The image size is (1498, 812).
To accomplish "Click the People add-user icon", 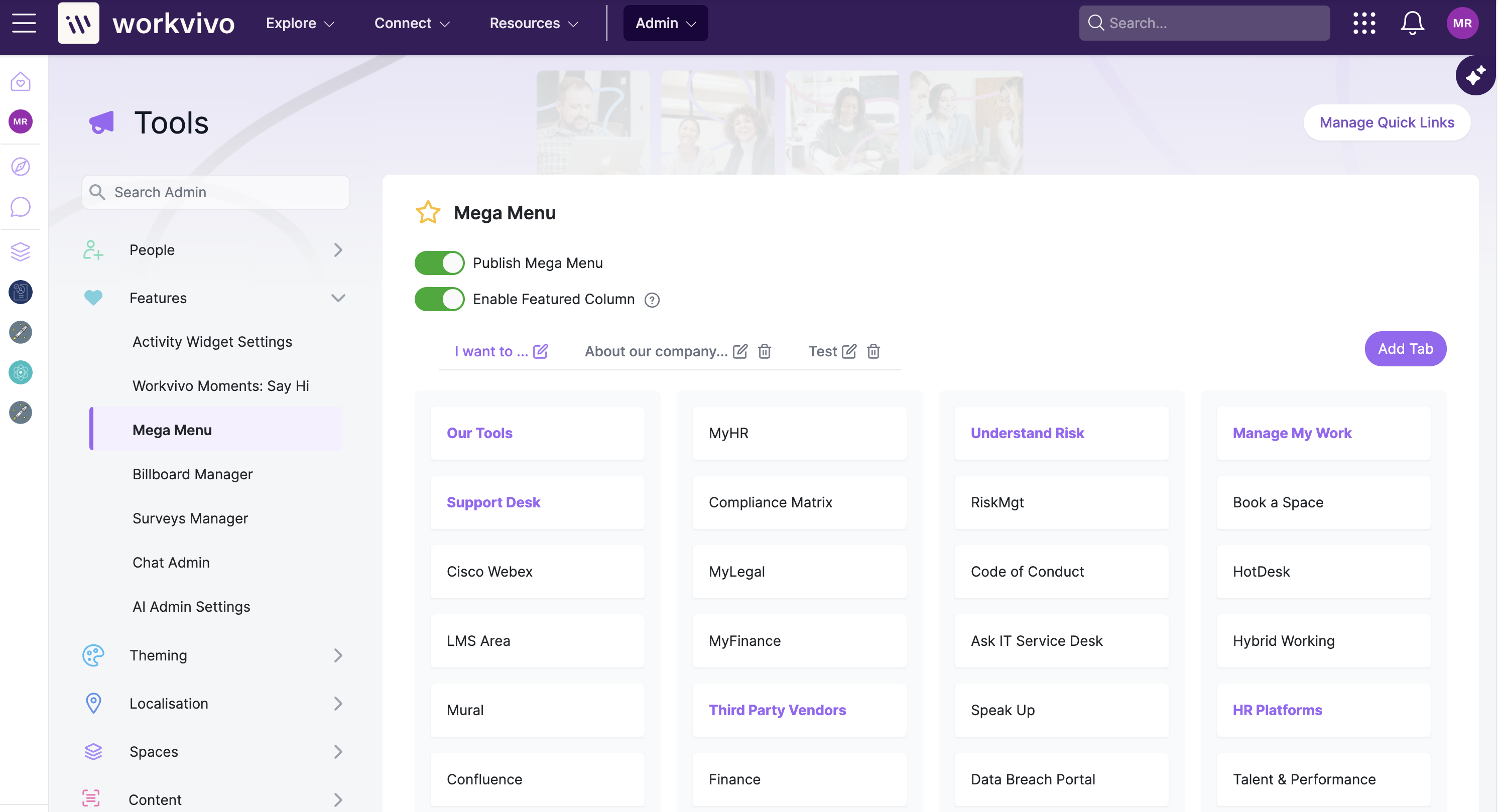I will pyautogui.click(x=93, y=250).
